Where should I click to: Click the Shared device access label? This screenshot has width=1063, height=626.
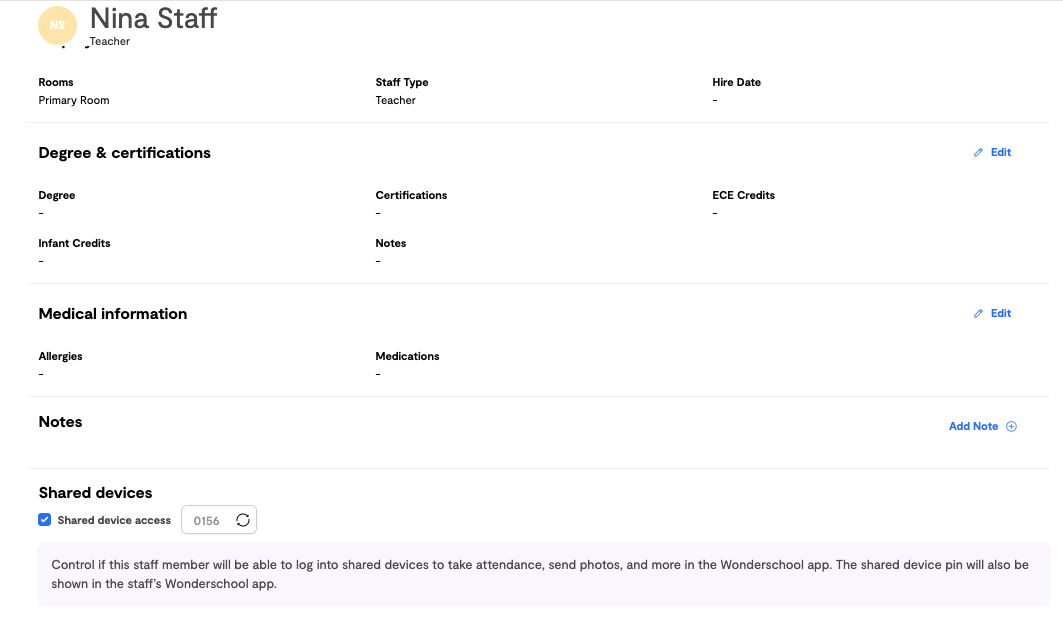coord(114,520)
